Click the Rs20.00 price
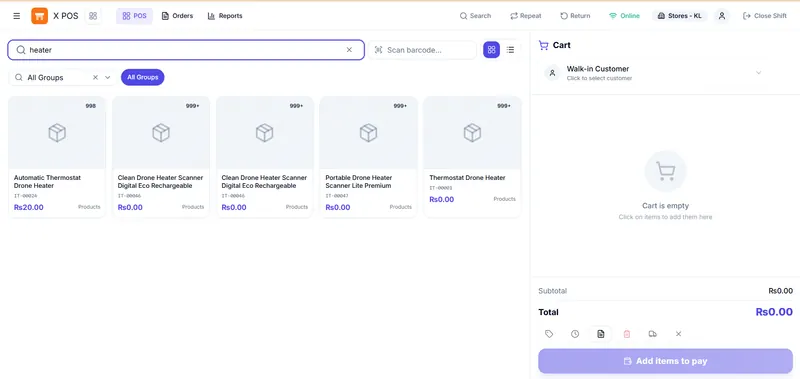800x379 pixels. click(29, 207)
